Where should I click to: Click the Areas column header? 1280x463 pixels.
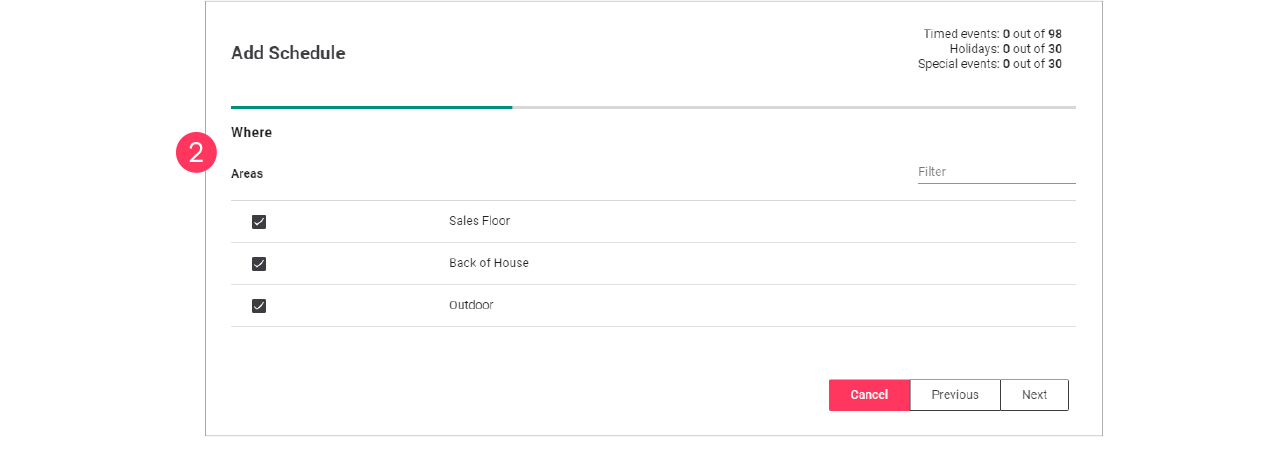click(247, 174)
